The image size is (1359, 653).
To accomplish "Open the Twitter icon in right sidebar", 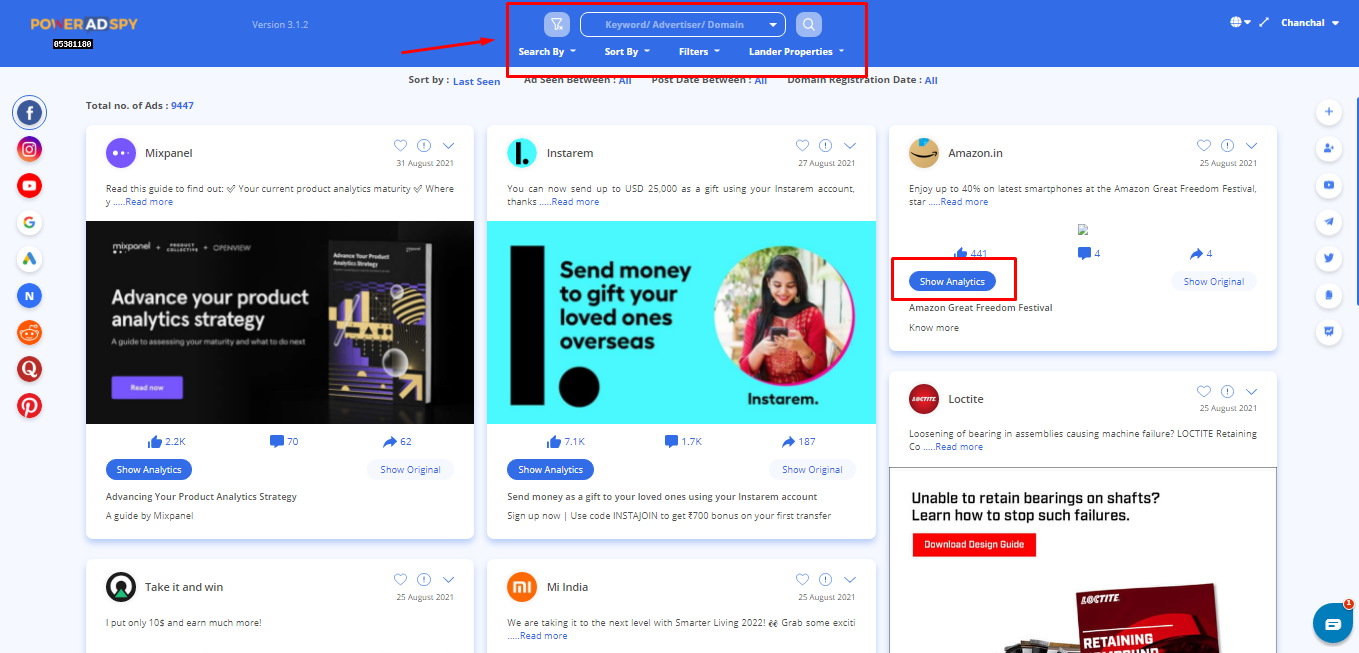I will tap(1329, 258).
